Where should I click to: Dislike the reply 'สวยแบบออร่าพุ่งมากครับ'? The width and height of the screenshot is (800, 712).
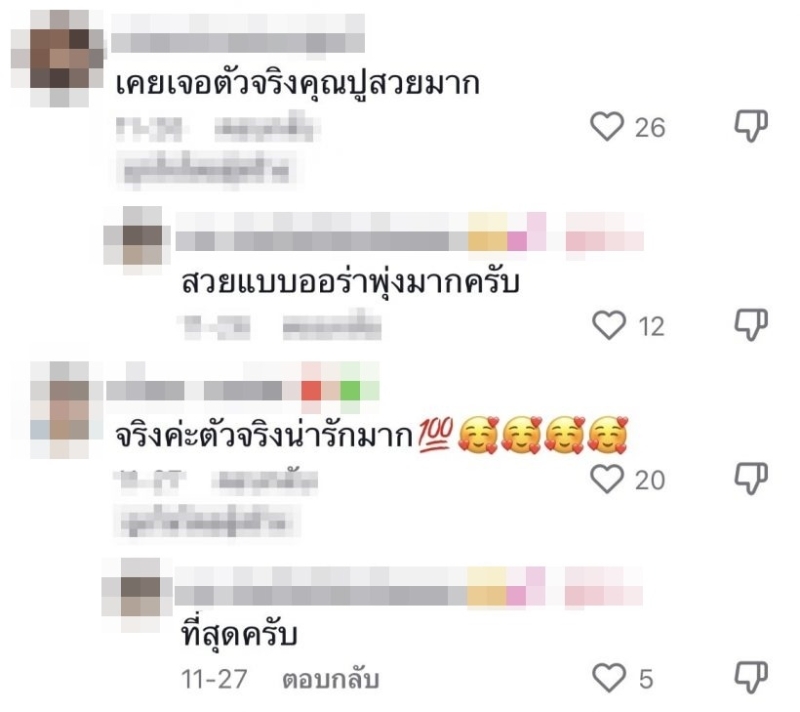pos(751,324)
